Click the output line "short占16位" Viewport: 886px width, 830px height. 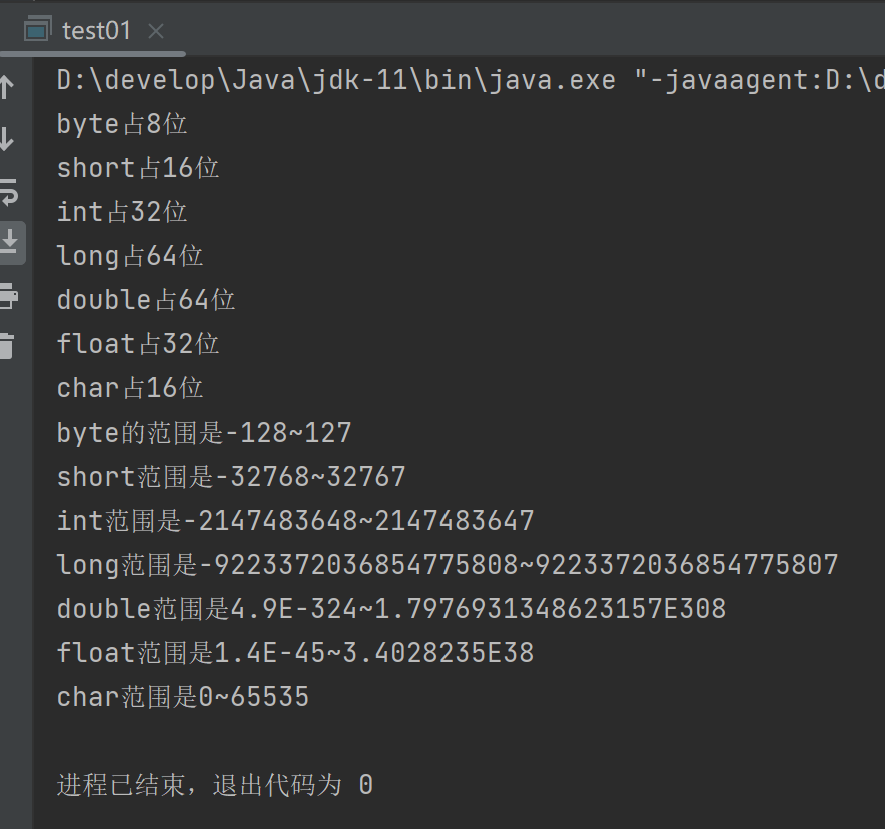tap(138, 168)
